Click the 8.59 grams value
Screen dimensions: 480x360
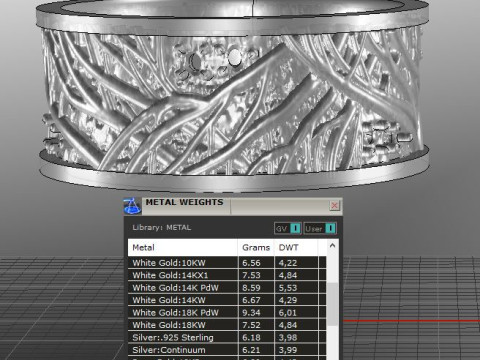click(251, 288)
